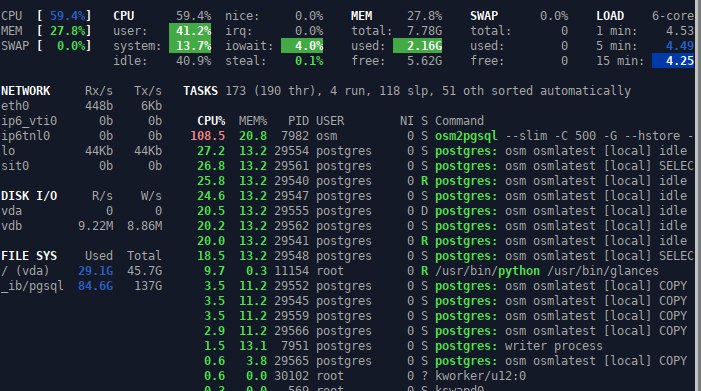Click the FILE SYS section header

pyautogui.click(x=29, y=256)
